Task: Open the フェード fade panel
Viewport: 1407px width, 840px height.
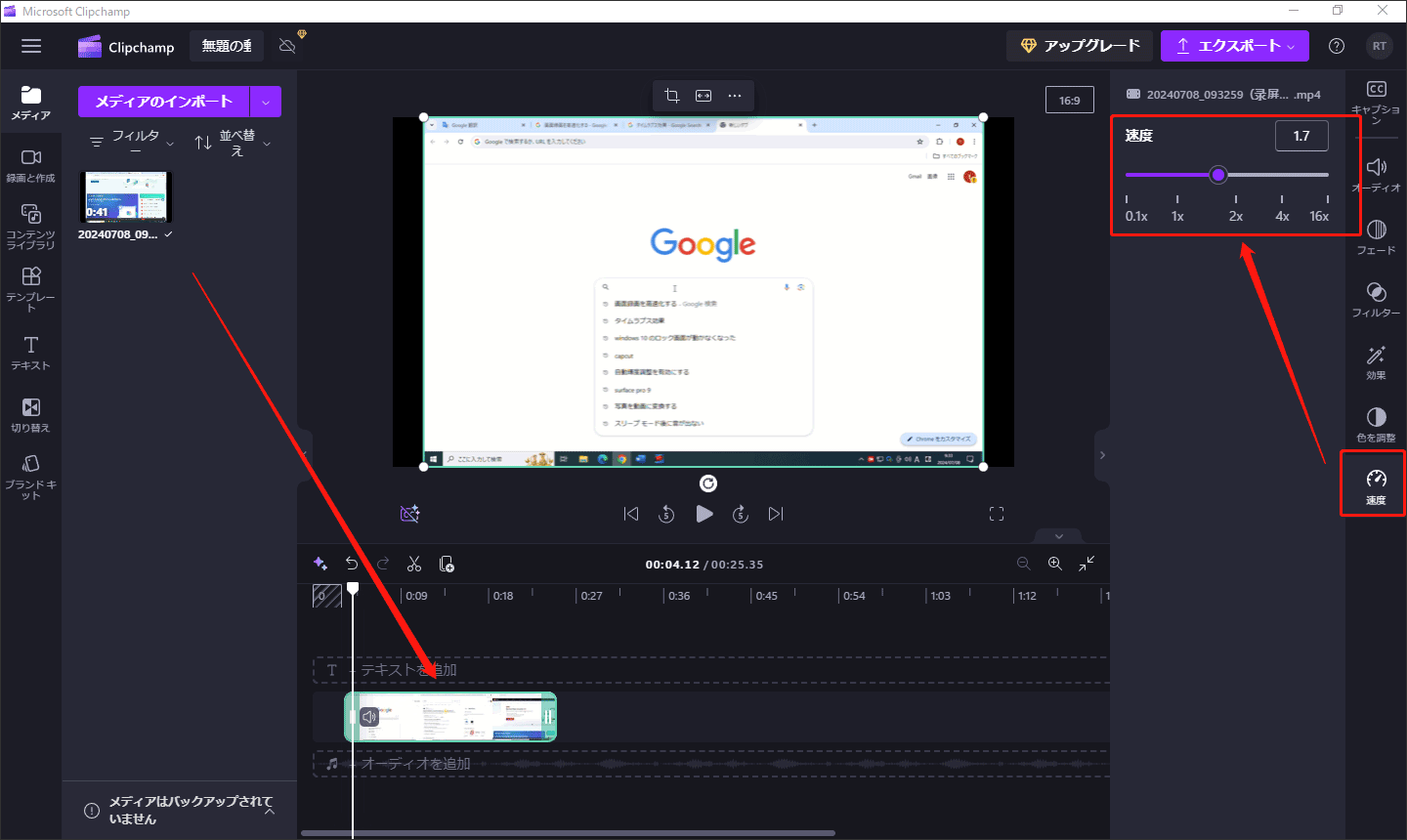Action: point(1376,237)
